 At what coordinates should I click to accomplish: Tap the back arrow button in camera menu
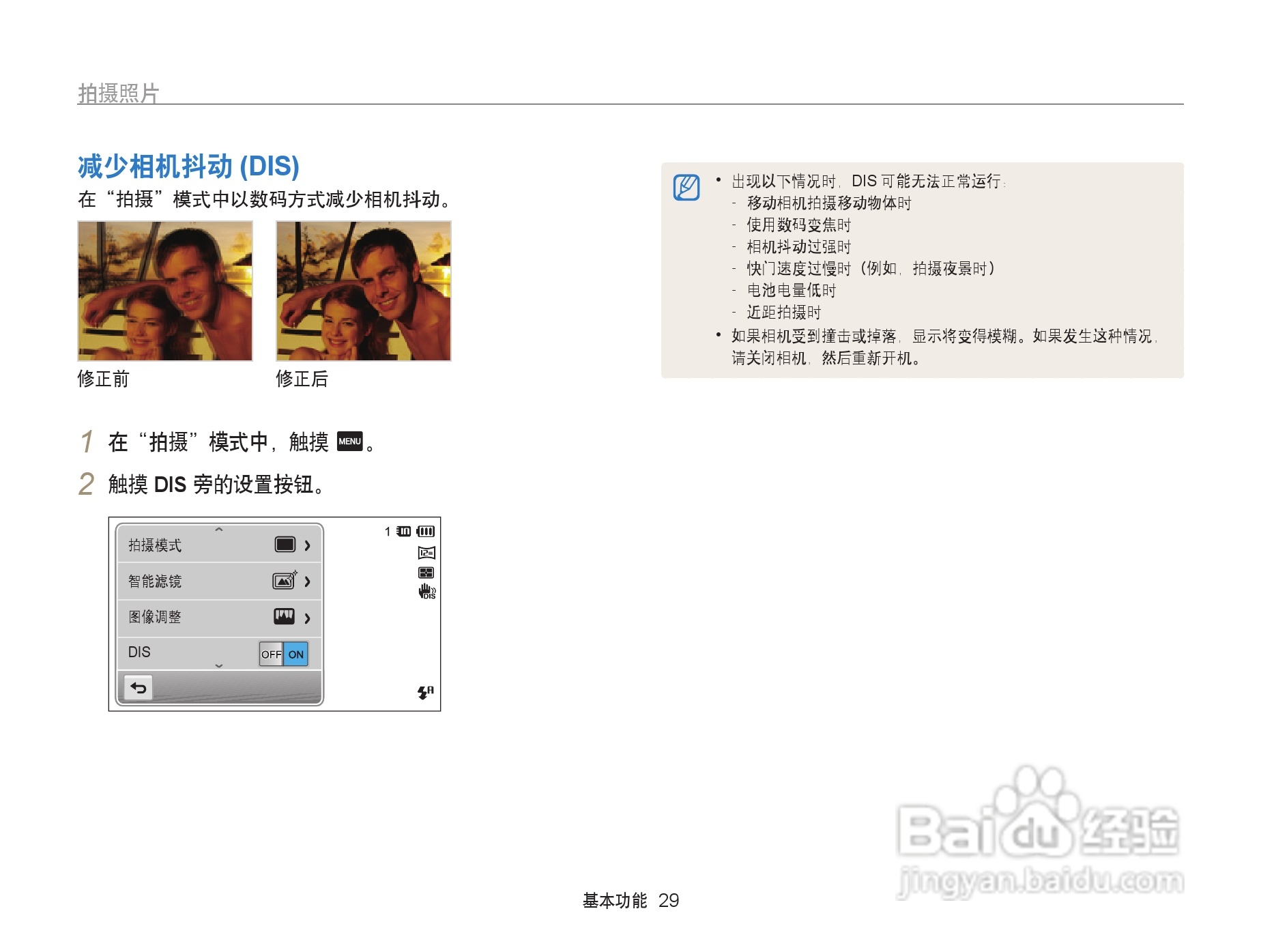[139, 688]
